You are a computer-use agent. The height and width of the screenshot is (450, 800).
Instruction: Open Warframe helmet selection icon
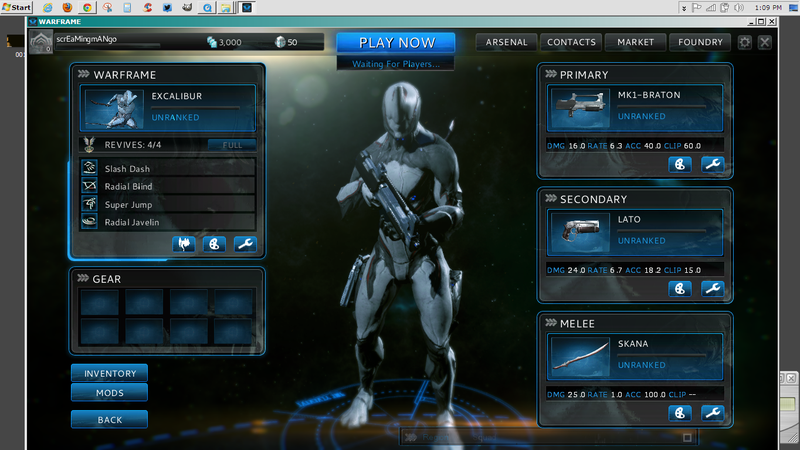pyautogui.click(x=184, y=244)
